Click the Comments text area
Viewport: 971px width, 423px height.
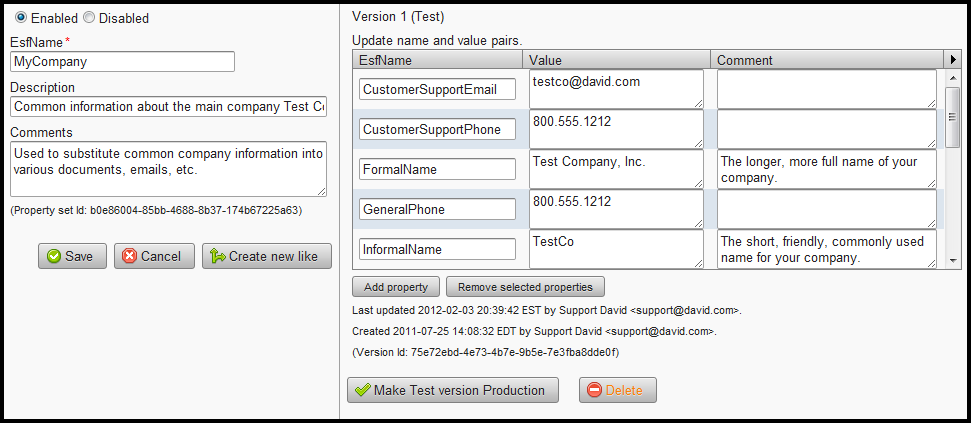click(x=168, y=169)
